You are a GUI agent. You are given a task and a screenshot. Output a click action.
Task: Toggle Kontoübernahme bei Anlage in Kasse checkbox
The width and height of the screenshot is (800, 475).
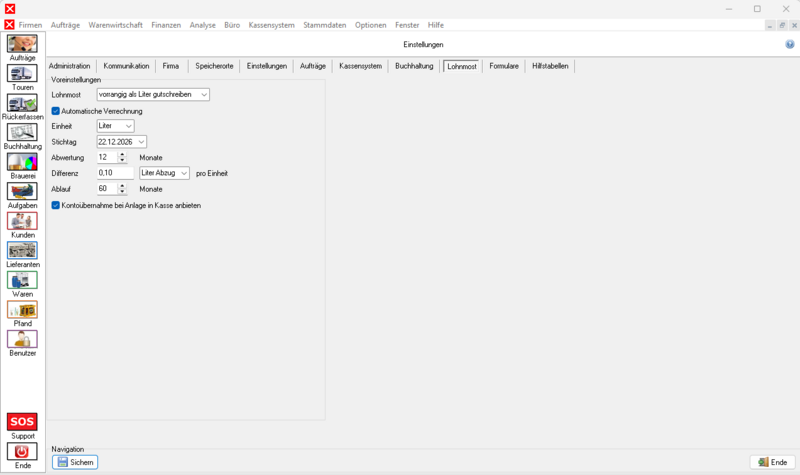point(56,205)
